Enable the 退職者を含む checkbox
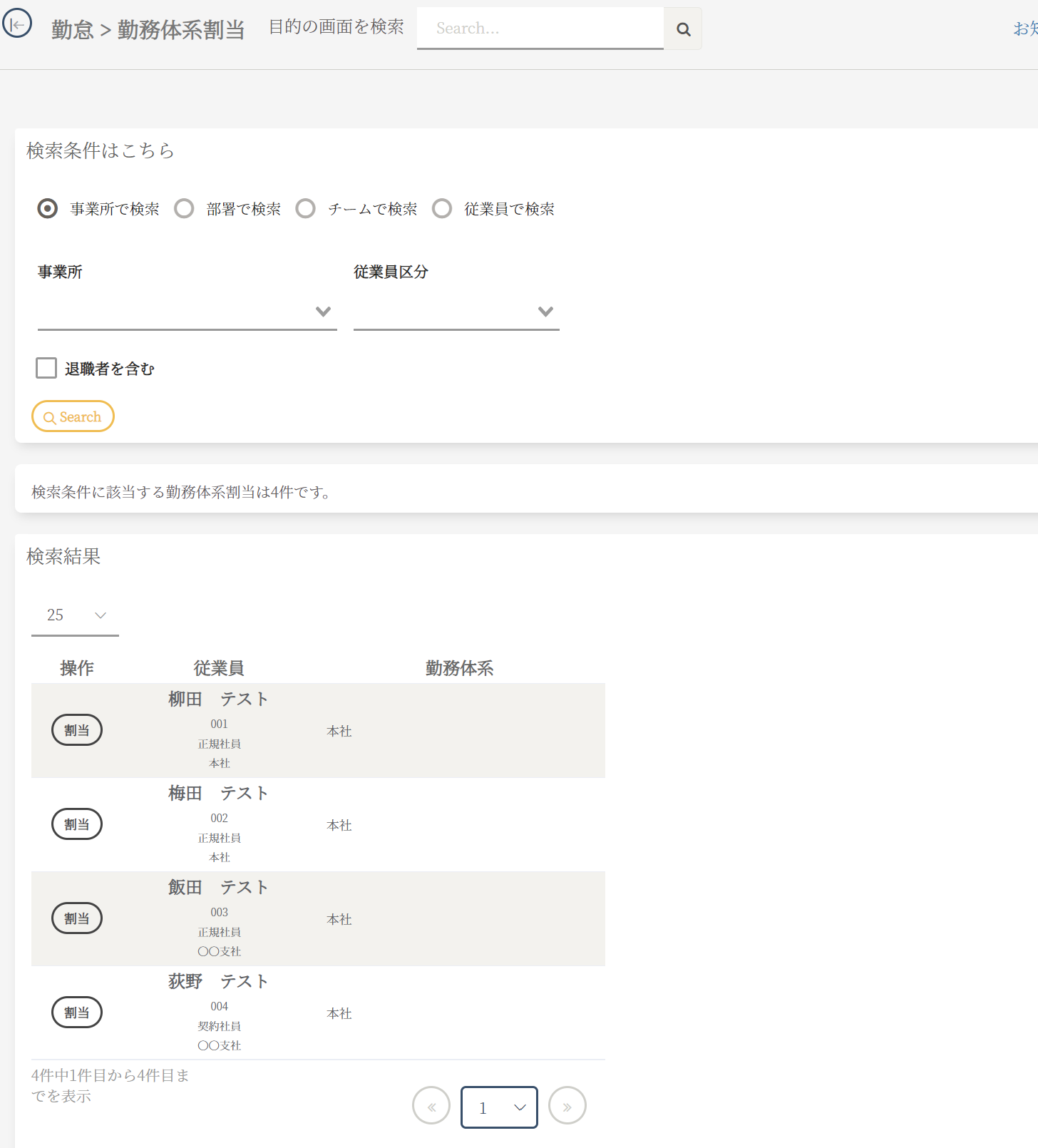1038x1148 pixels. coord(46,368)
